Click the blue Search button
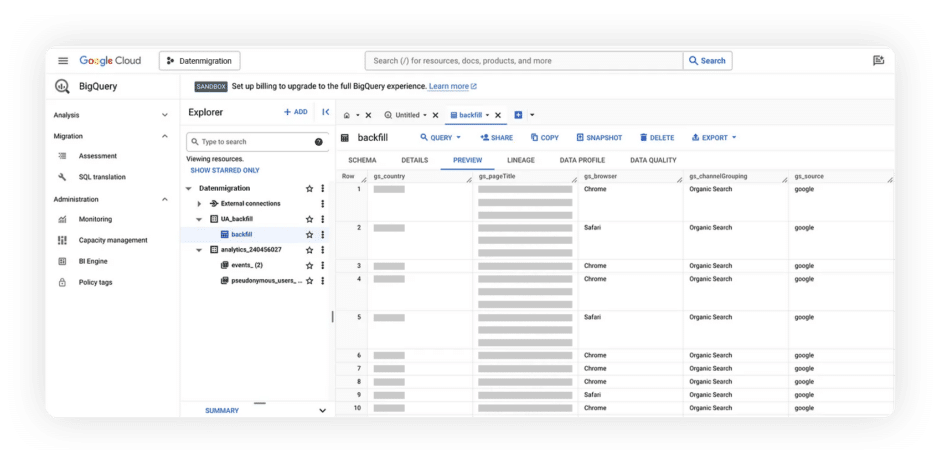Screen dimensions: 940x461 pyautogui.click(x=707, y=61)
